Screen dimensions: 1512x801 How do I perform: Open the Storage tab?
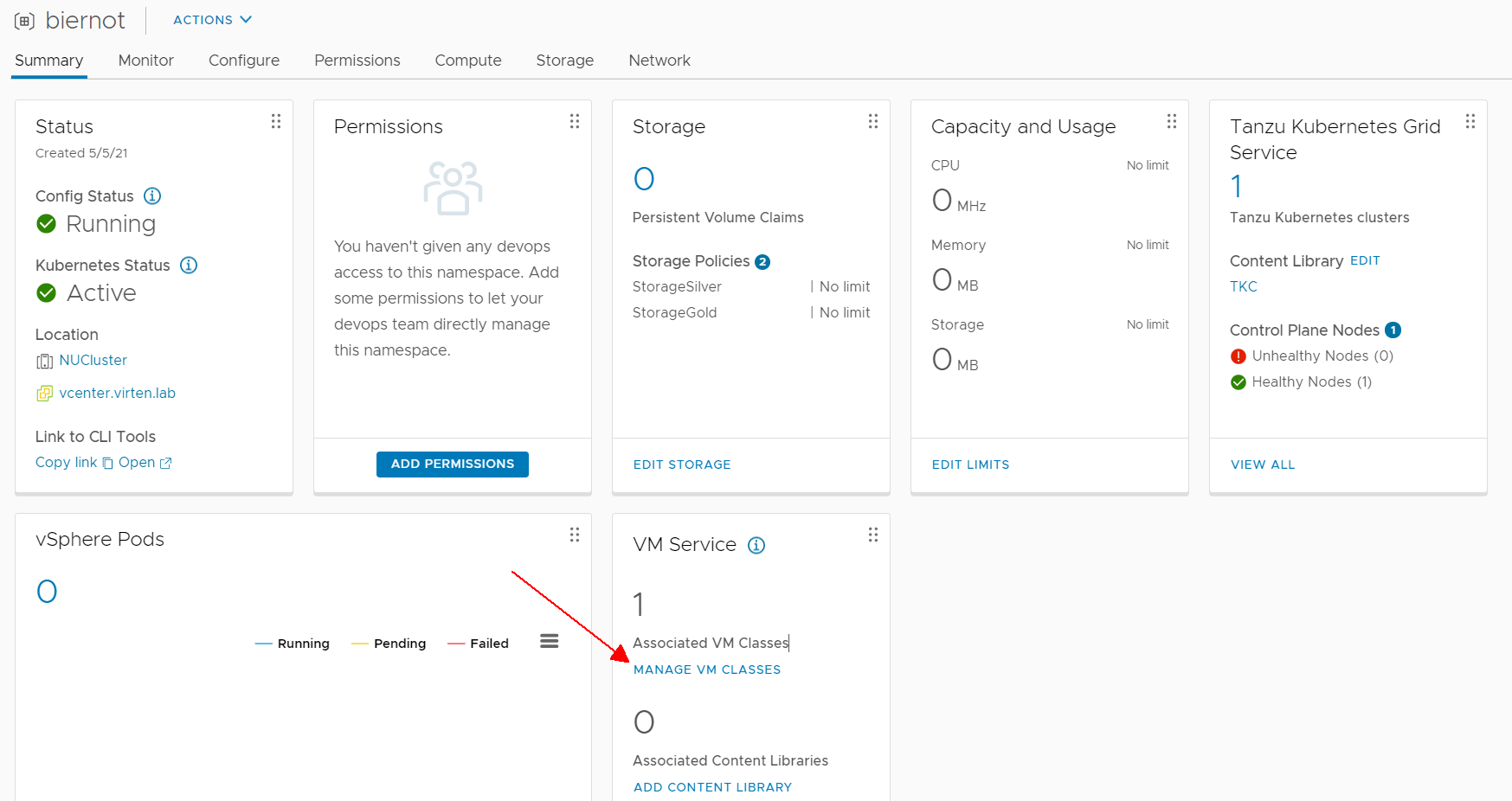pos(565,61)
